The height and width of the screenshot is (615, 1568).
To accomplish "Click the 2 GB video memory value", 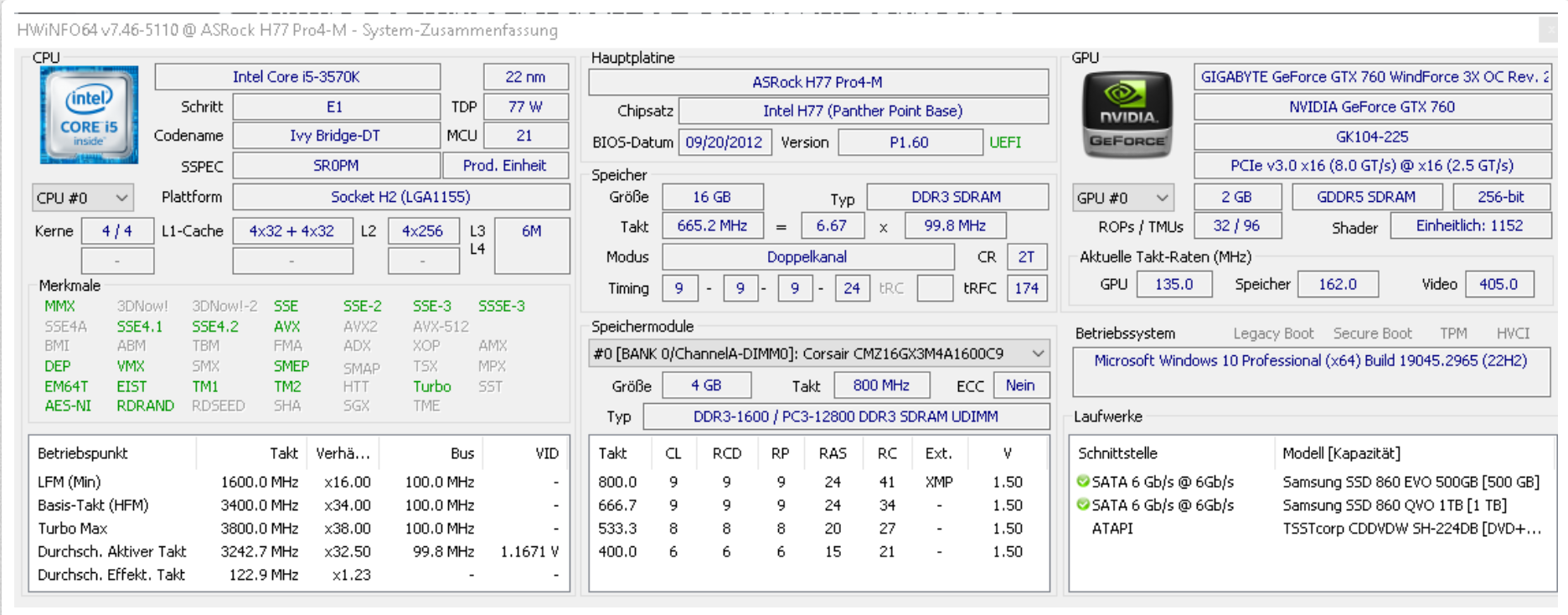I will (1237, 197).
